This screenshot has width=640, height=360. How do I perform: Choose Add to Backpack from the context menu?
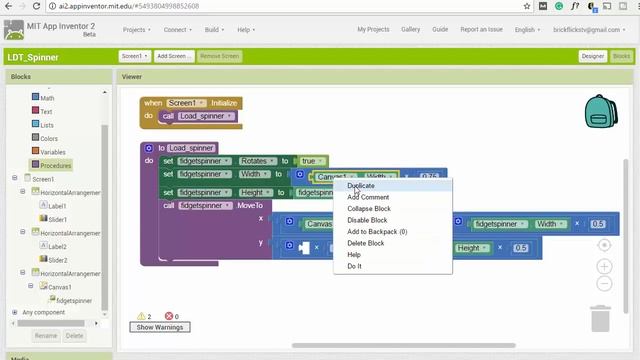(393, 231)
